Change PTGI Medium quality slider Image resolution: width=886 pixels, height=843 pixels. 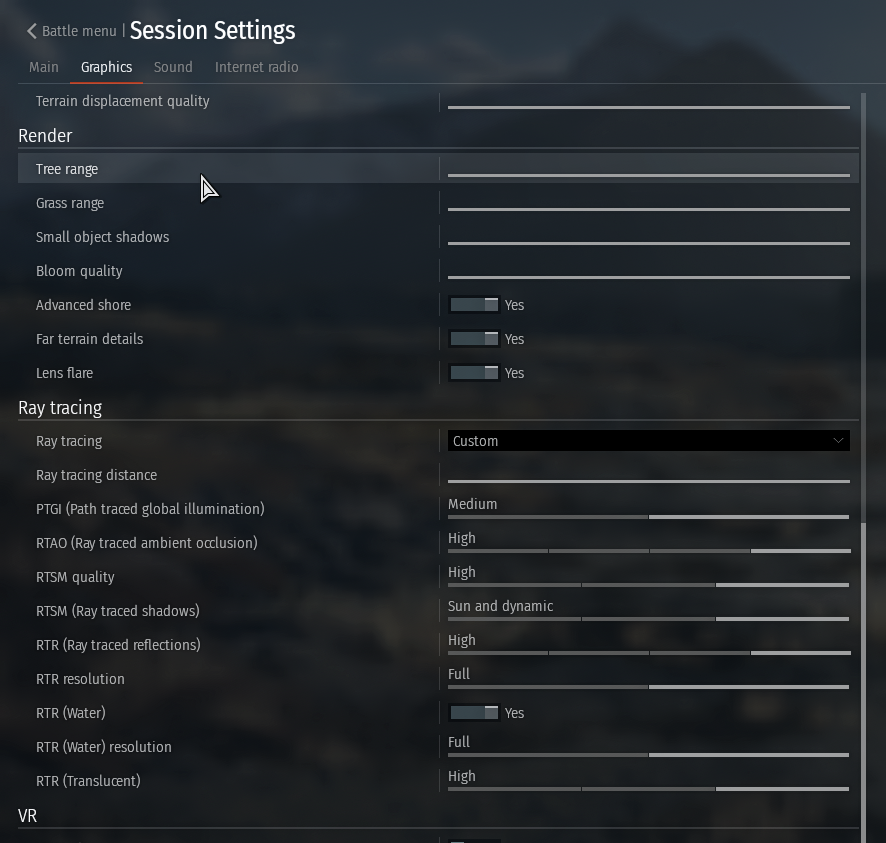coord(649,517)
